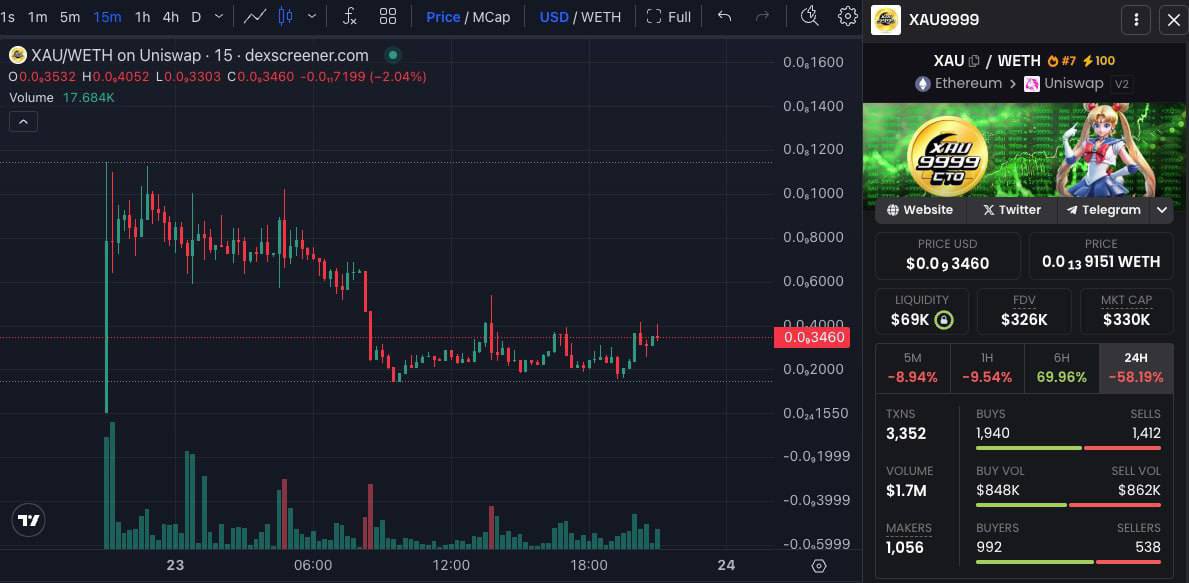Open chart settings gear icon
Screen dimensions: 1189x583
(847, 17)
